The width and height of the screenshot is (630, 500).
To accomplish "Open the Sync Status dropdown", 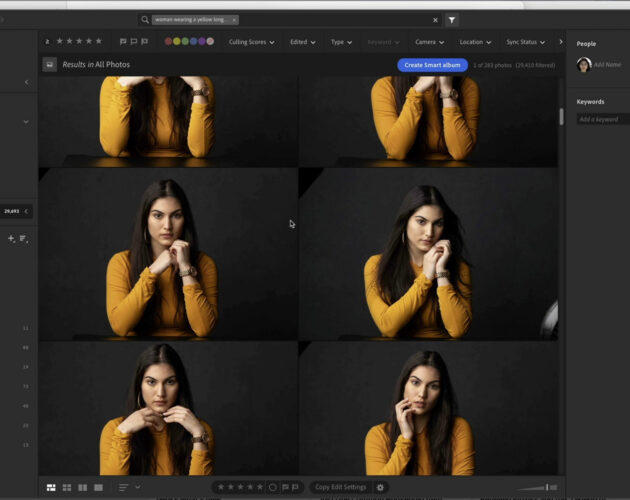I will click(x=525, y=42).
